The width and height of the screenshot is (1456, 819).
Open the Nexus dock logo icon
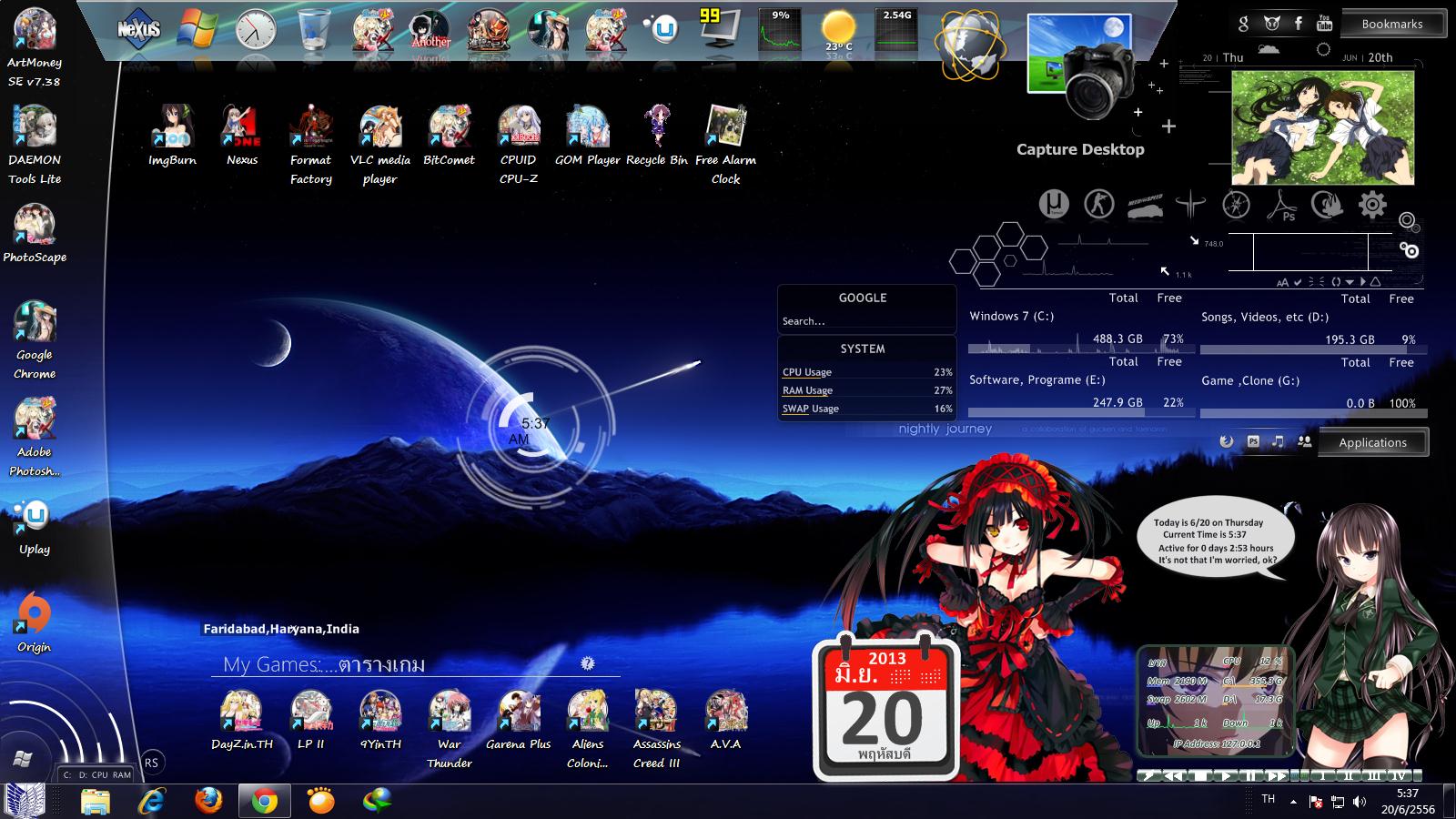tap(139, 29)
